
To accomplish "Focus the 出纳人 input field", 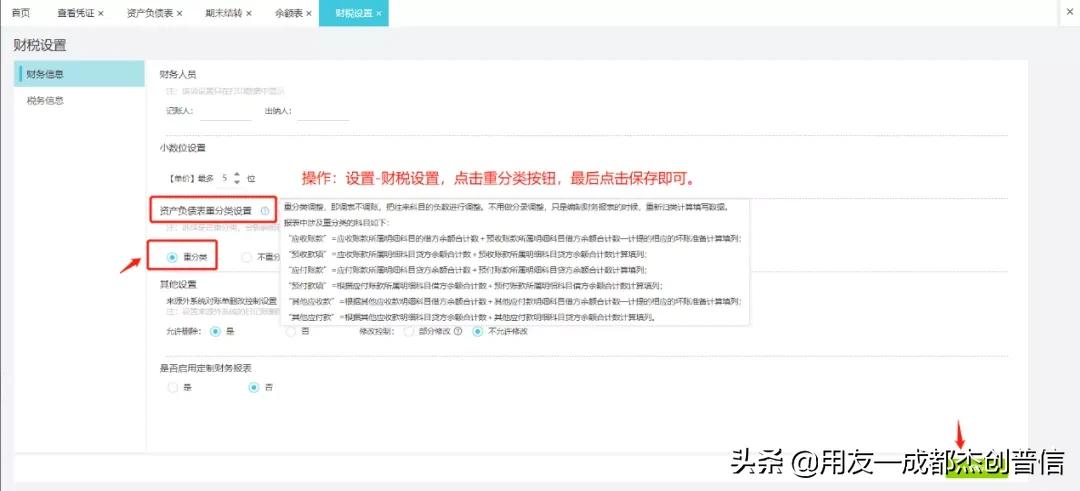I will point(323,112).
